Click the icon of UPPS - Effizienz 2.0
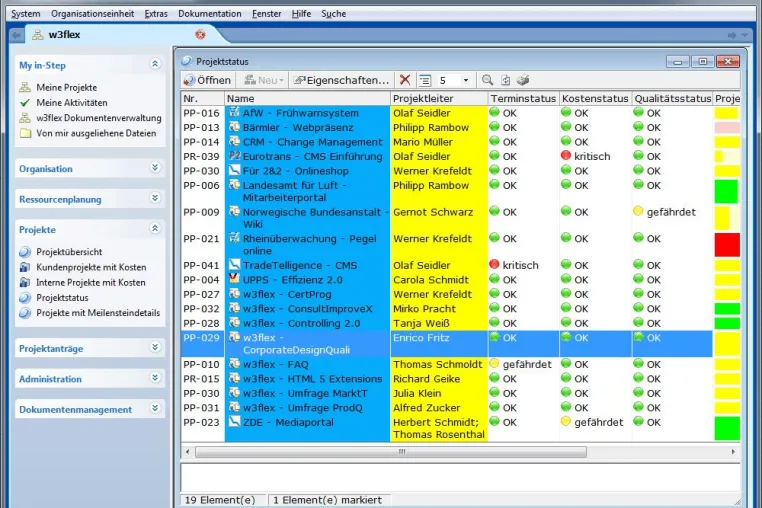This screenshot has height=508, width=762. [234, 279]
